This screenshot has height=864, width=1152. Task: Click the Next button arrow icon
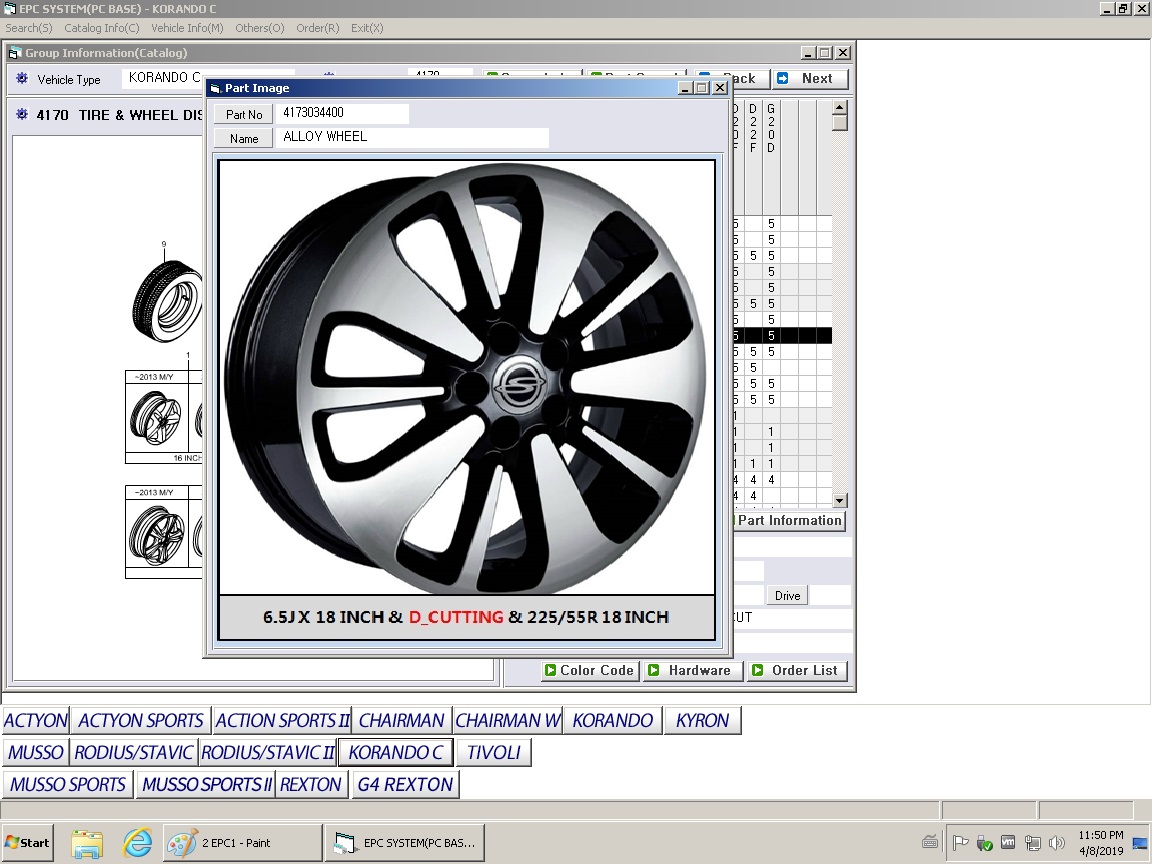783,79
